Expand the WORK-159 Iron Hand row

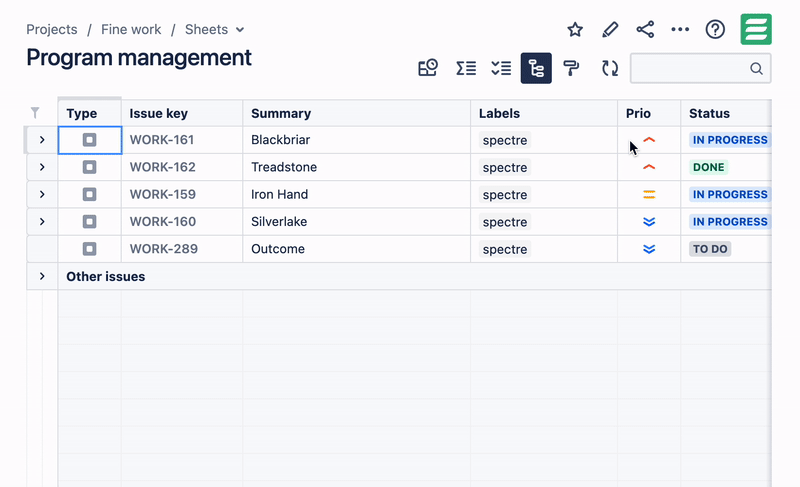click(42, 194)
